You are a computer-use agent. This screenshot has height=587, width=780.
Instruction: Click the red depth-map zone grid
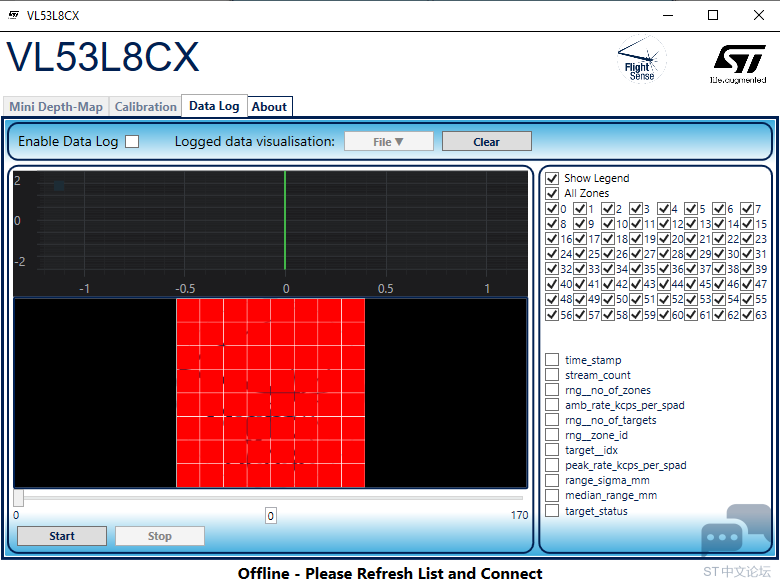pos(271,393)
